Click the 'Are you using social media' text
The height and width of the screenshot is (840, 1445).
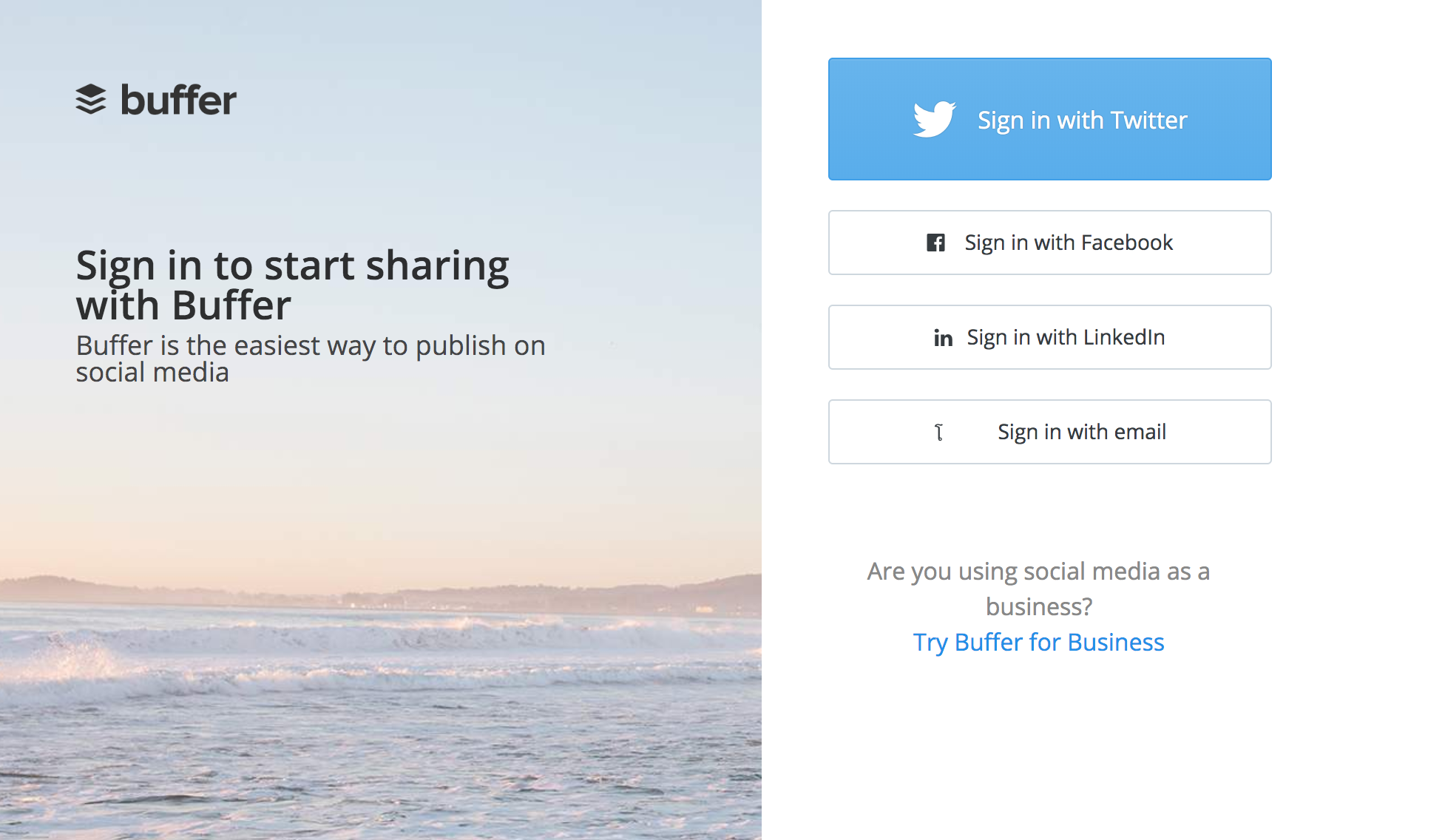click(1038, 571)
